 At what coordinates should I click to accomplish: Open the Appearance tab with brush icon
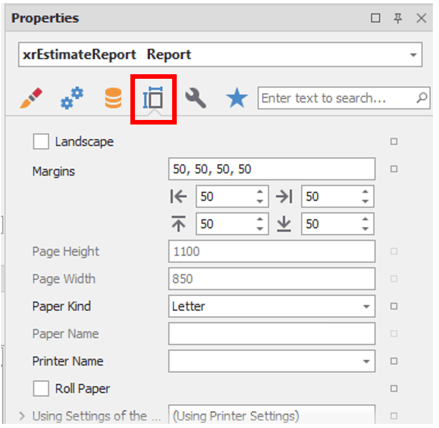(31, 98)
